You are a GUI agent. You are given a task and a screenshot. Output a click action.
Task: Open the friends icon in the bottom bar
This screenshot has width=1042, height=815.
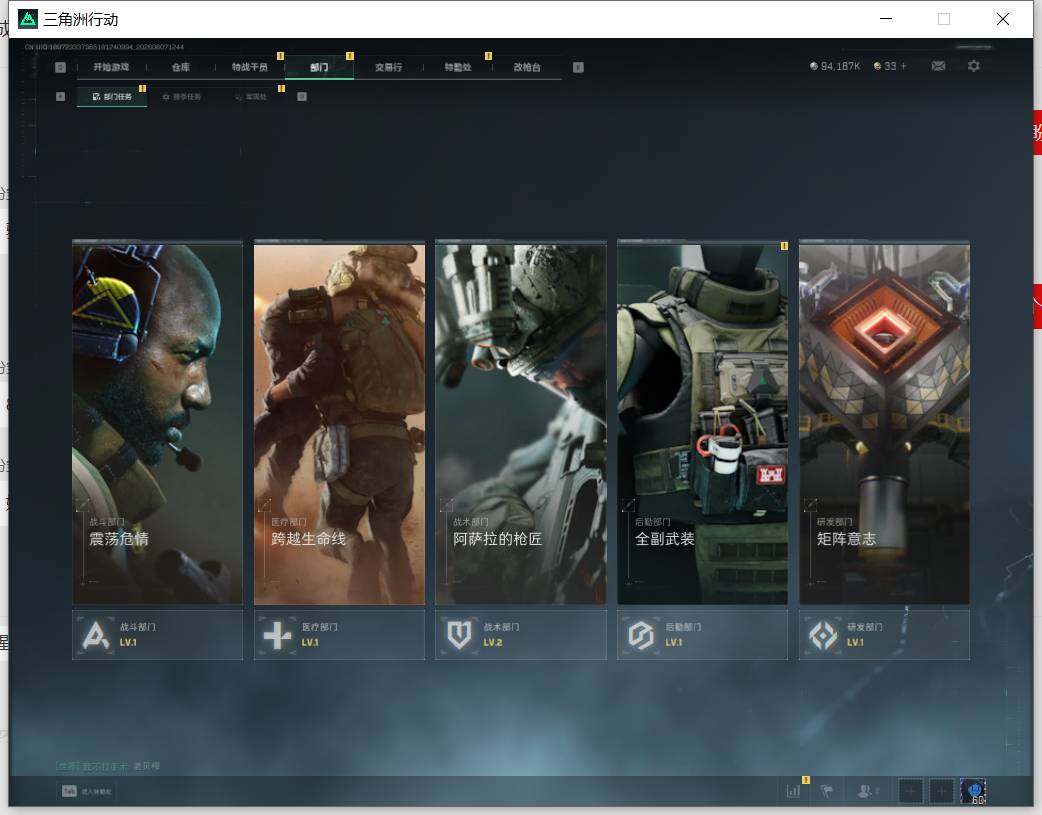[867, 791]
